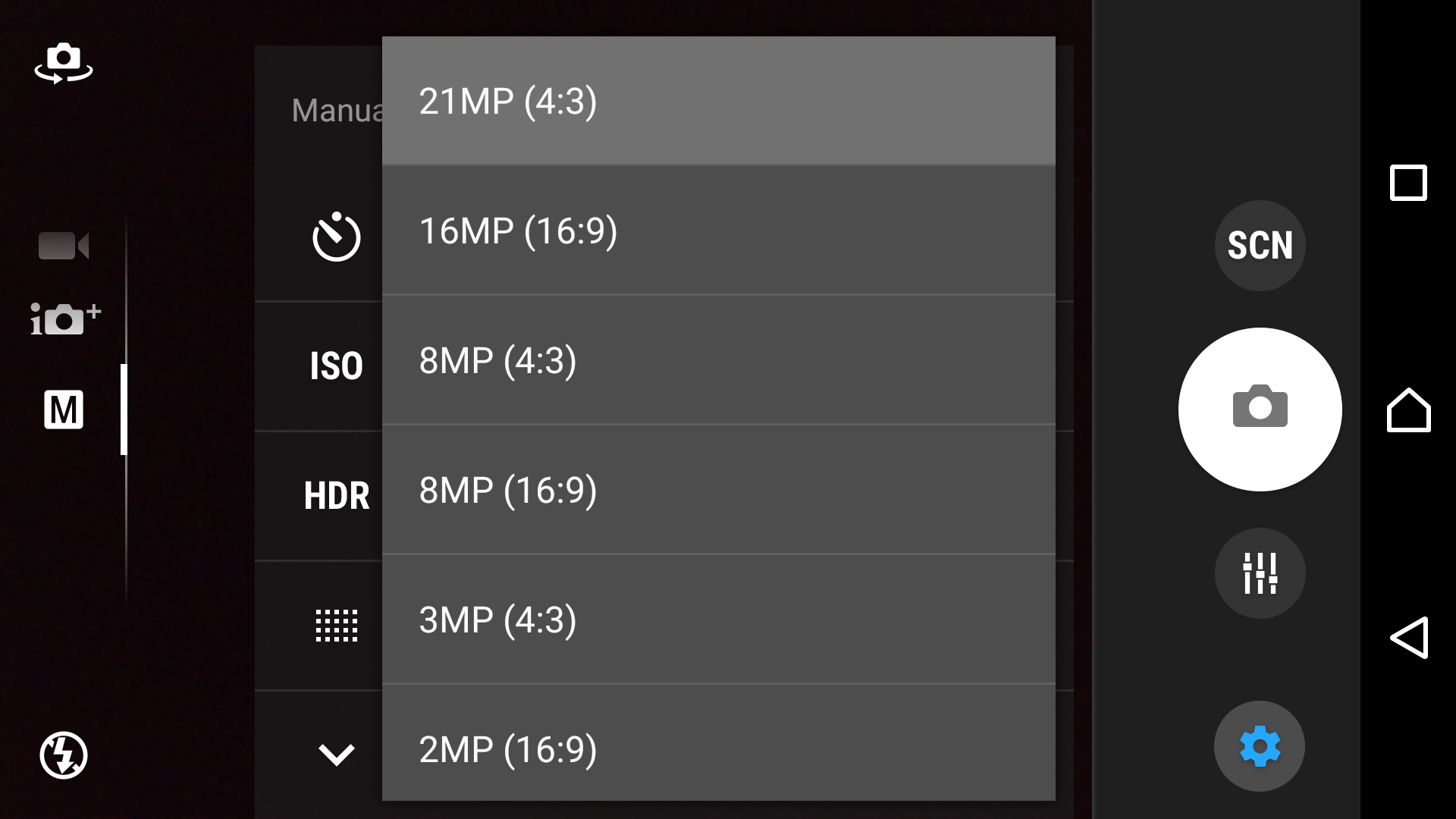Choose 21MP (4:3) resolution
Viewport: 1456px width, 819px height.
[x=718, y=101]
